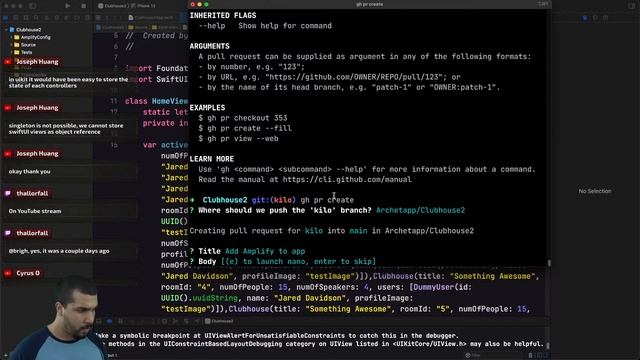Click the LEARN MORE heading in terminal
The image size is (640, 360).
[212, 159]
